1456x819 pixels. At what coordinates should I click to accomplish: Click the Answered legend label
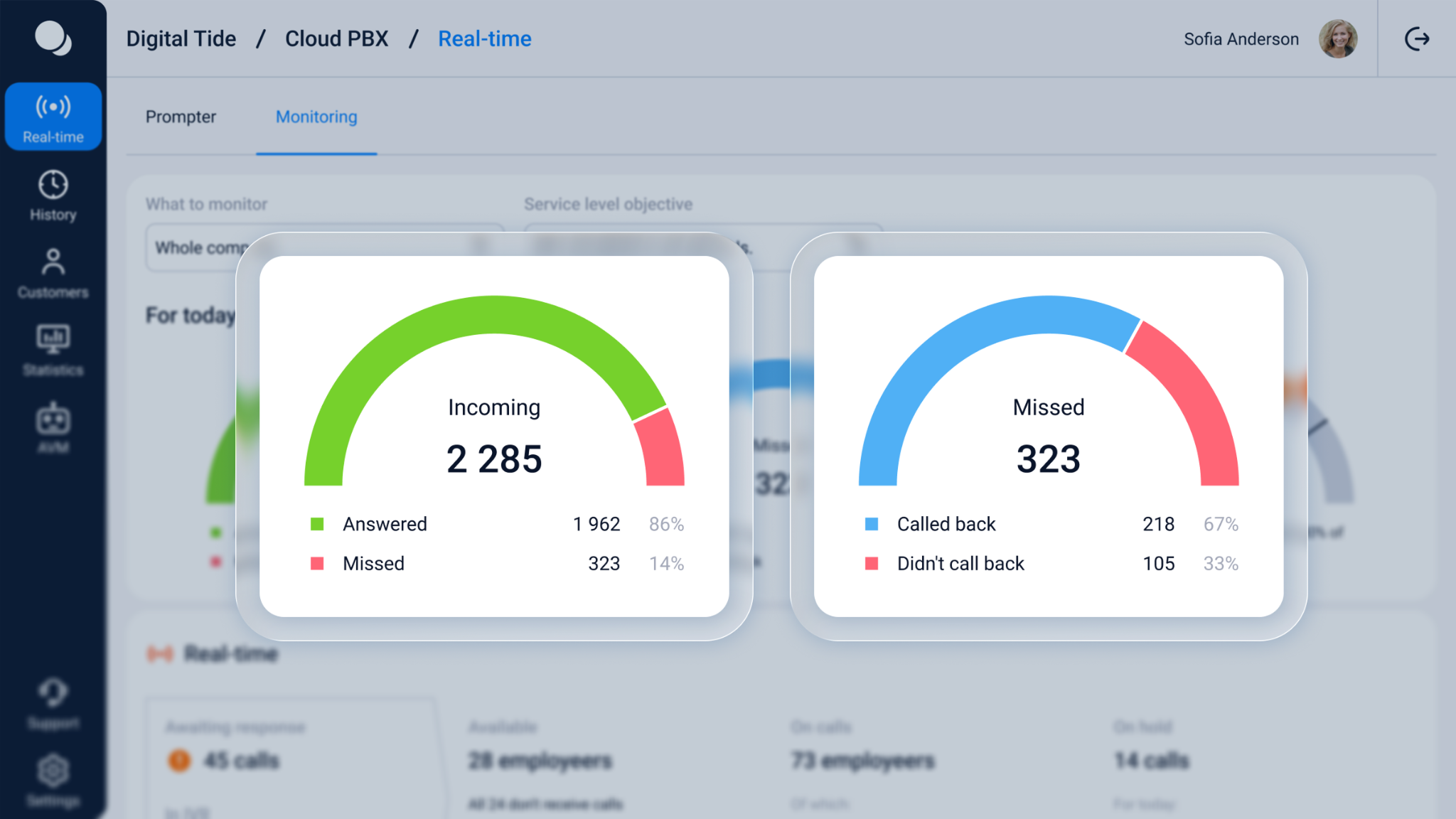tap(385, 524)
